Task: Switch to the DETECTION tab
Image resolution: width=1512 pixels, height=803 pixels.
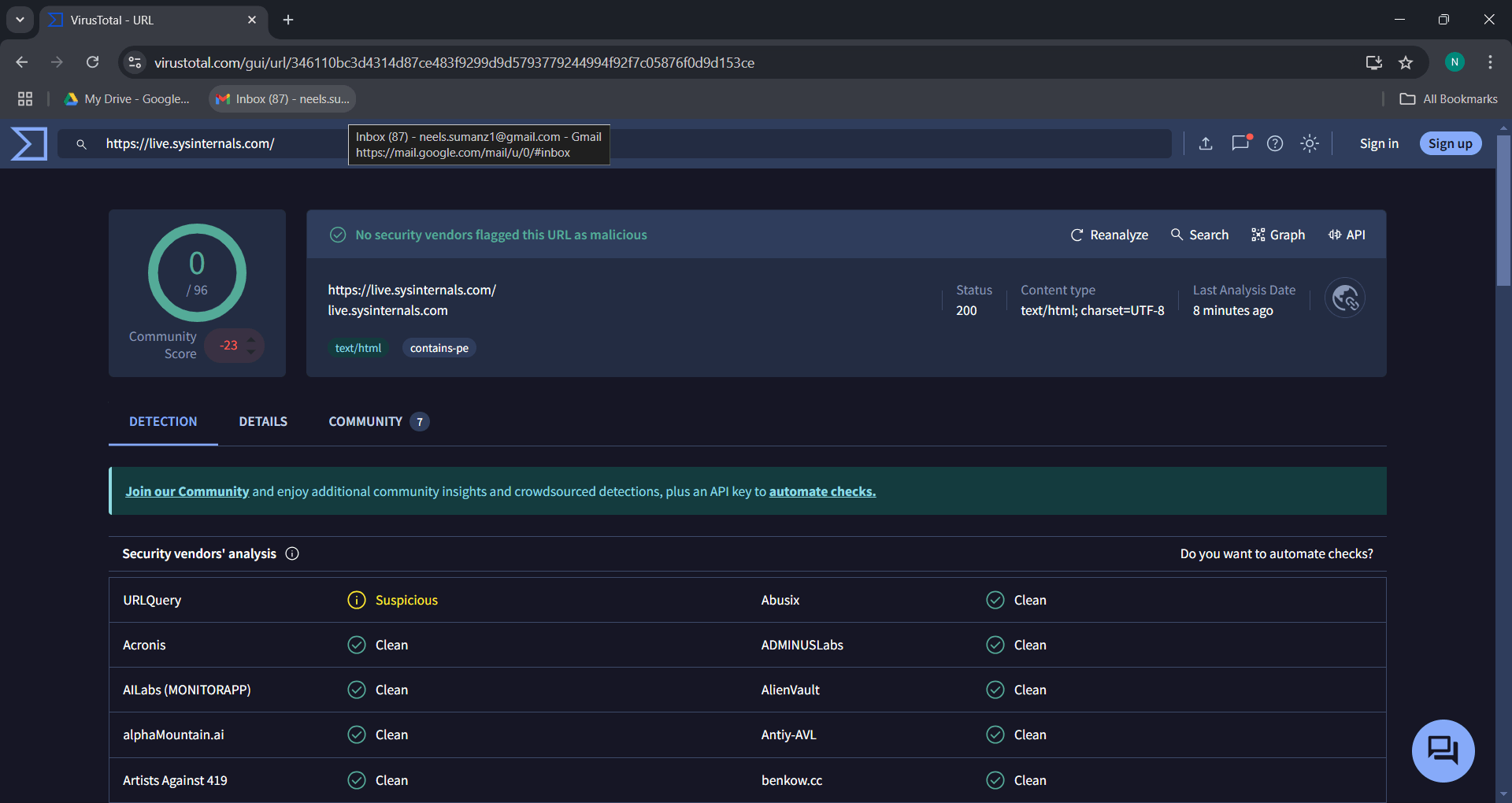Action: [163, 422]
